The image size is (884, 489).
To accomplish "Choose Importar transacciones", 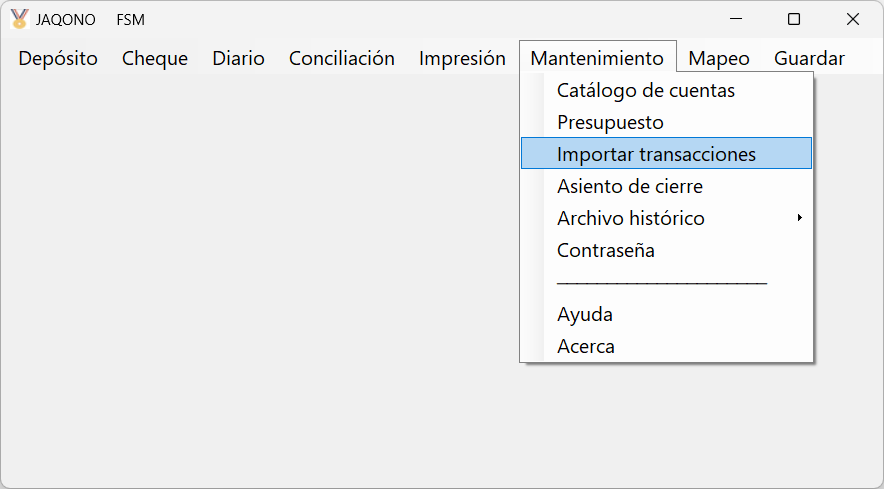I will tap(656, 154).
